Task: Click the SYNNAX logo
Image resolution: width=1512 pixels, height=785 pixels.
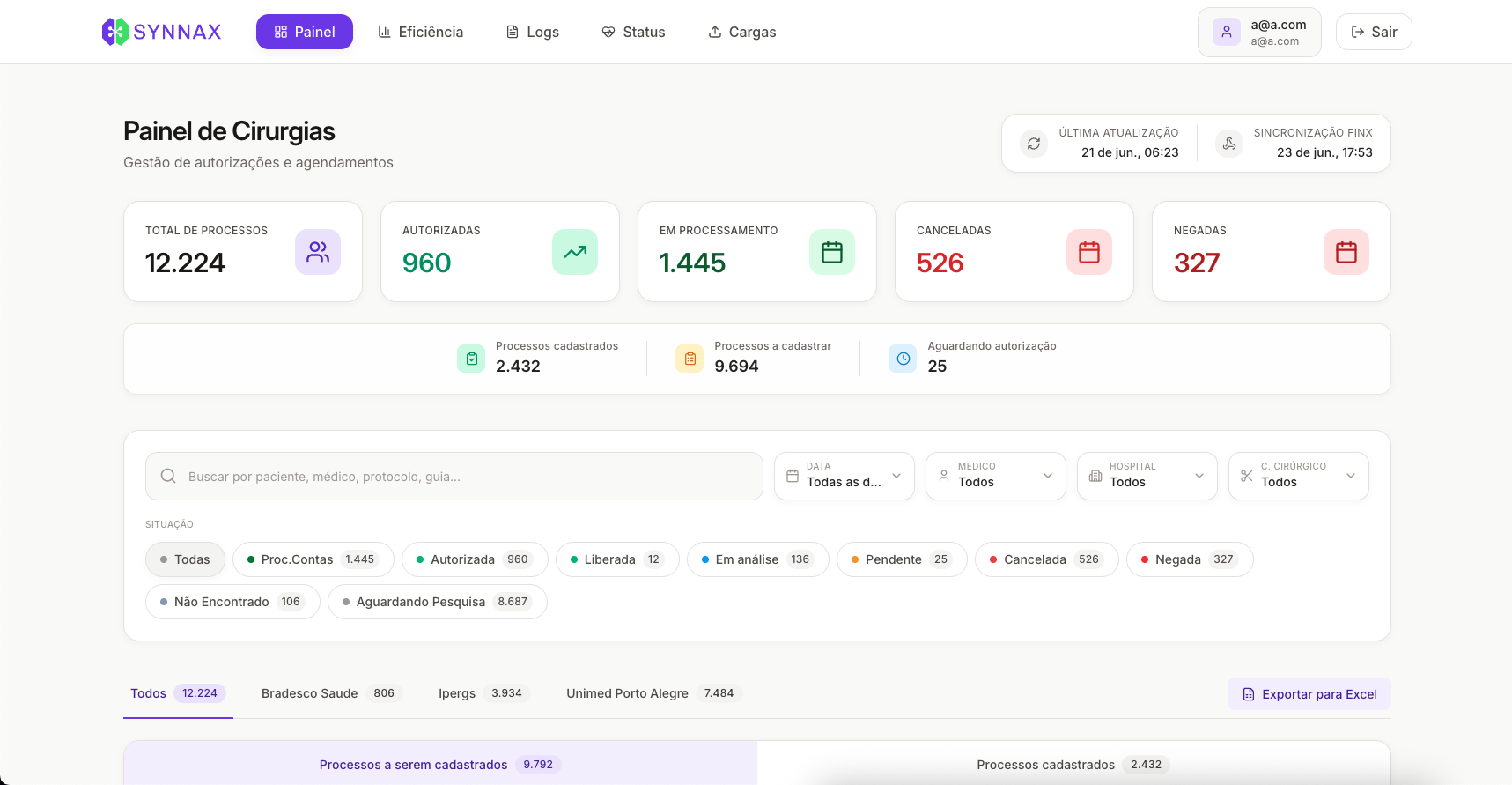Action: pyautogui.click(x=161, y=32)
